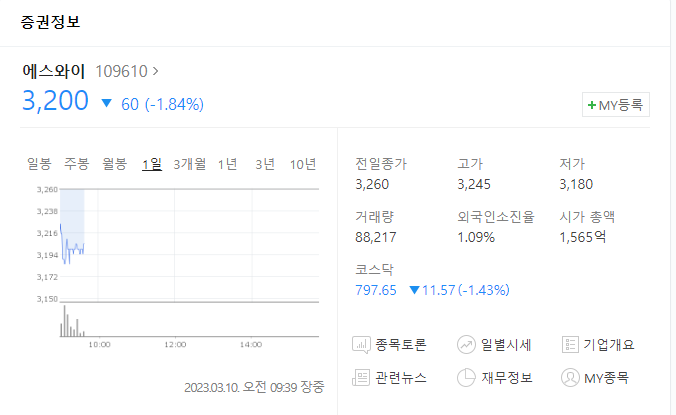Open the MY종목 person icon

[x=570, y=378]
